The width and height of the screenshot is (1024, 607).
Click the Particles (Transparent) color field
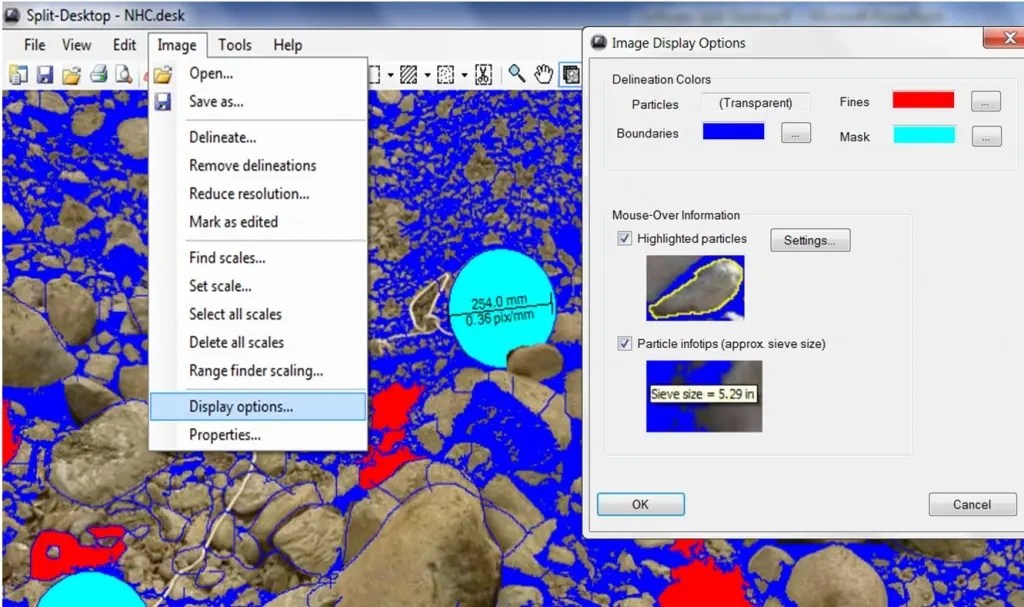pyautogui.click(x=756, y=103)
